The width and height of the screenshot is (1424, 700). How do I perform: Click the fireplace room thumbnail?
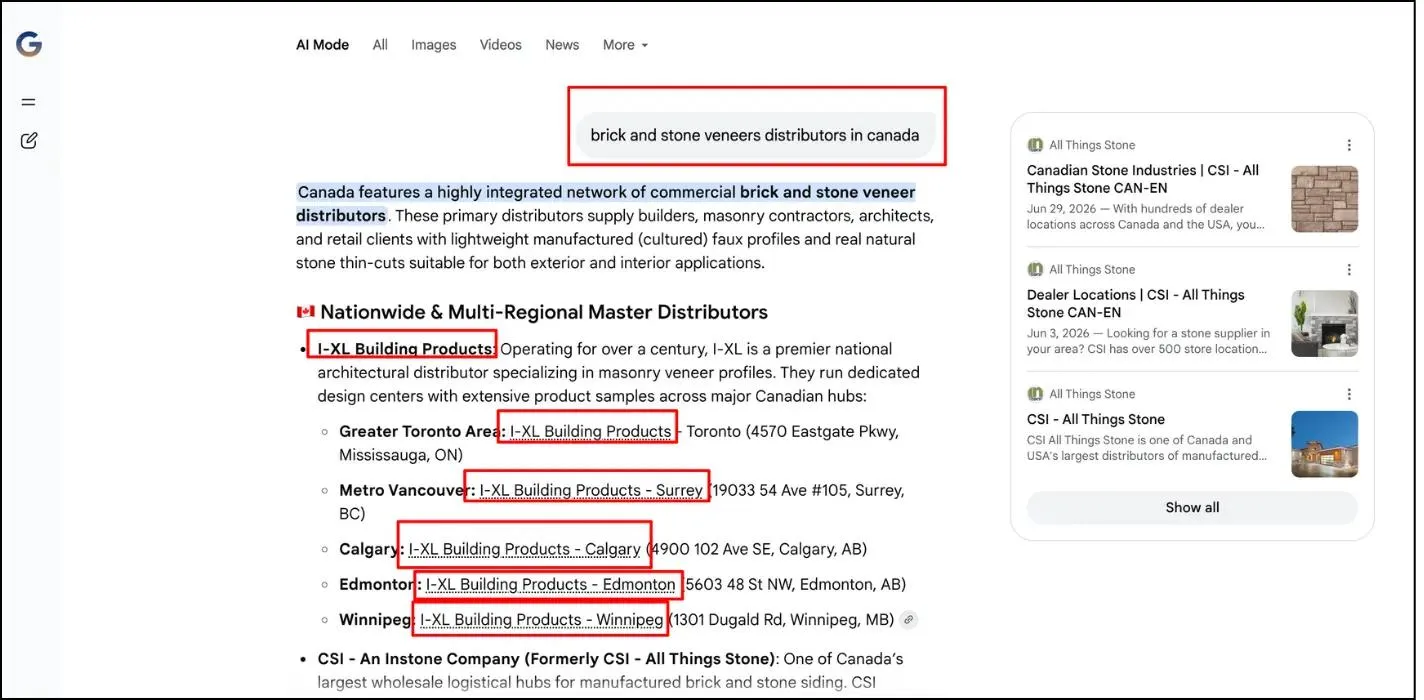pos(1325,324)
